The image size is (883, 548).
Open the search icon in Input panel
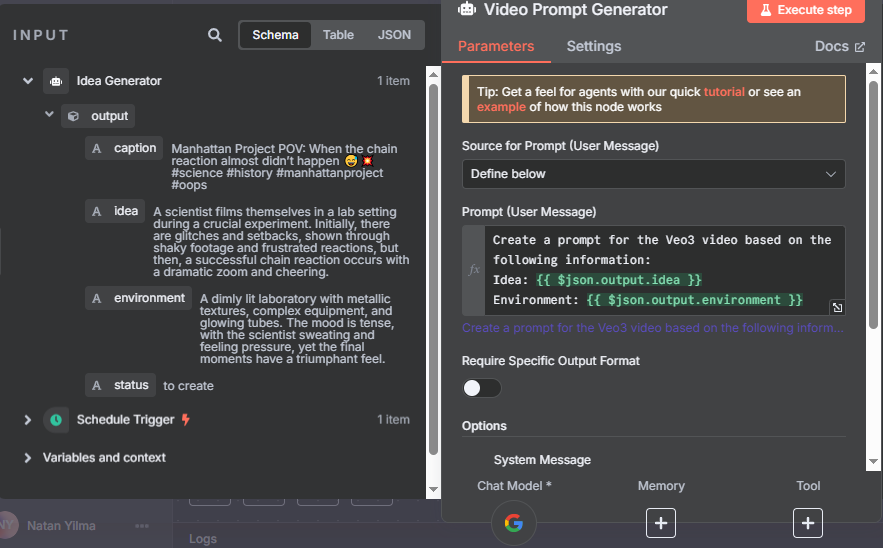pos(215,35)
